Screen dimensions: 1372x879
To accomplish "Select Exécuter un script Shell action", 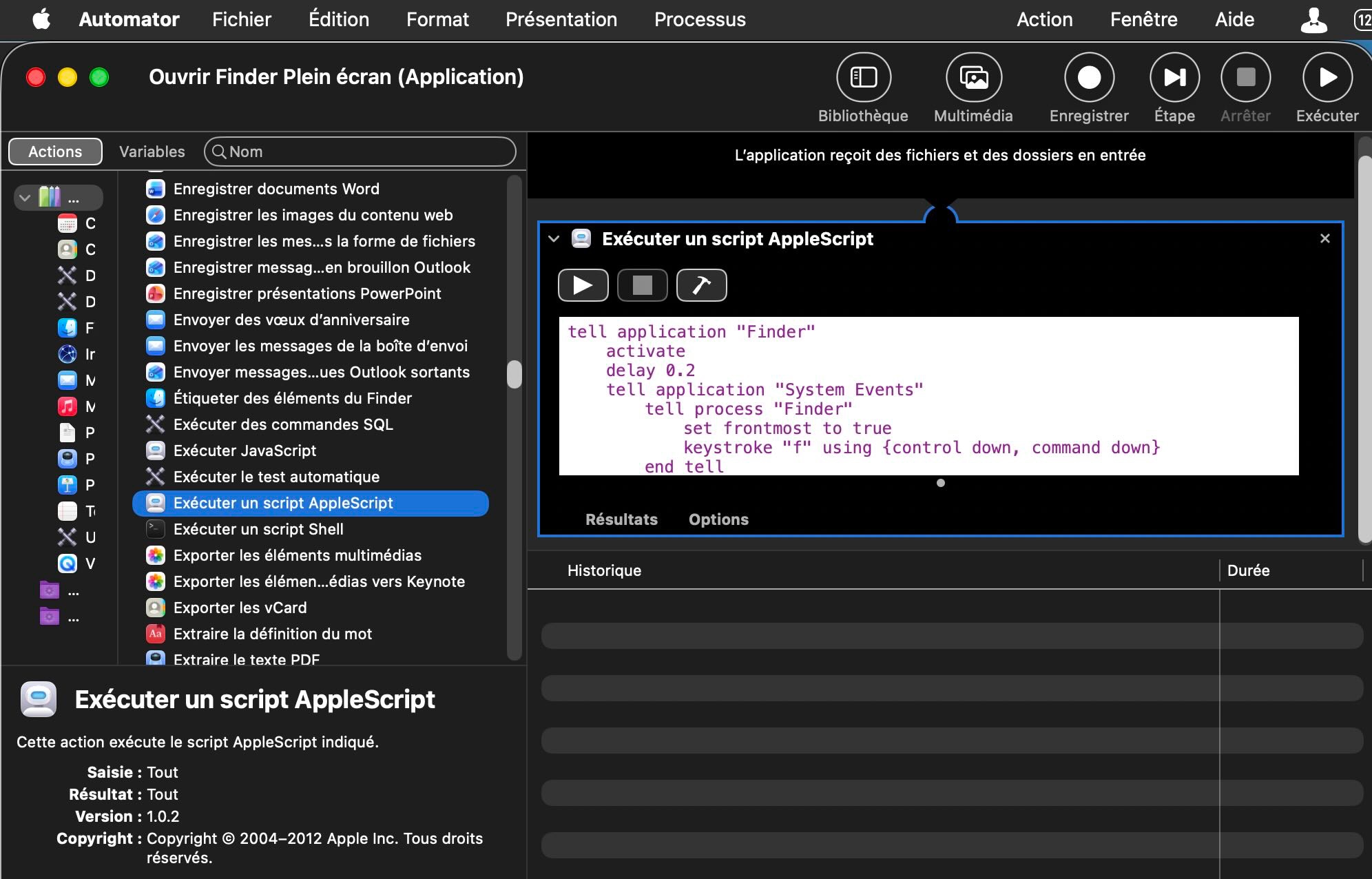I will 258,529.
